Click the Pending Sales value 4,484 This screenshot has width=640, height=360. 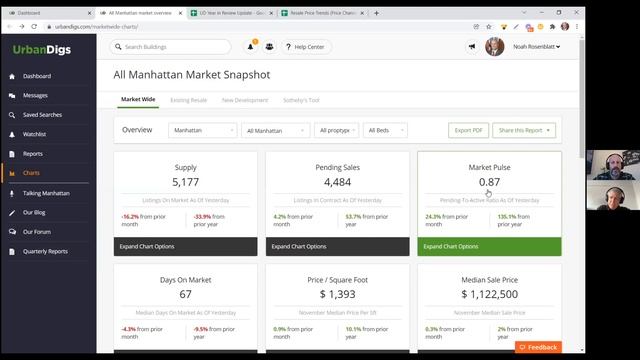[337, 182]
